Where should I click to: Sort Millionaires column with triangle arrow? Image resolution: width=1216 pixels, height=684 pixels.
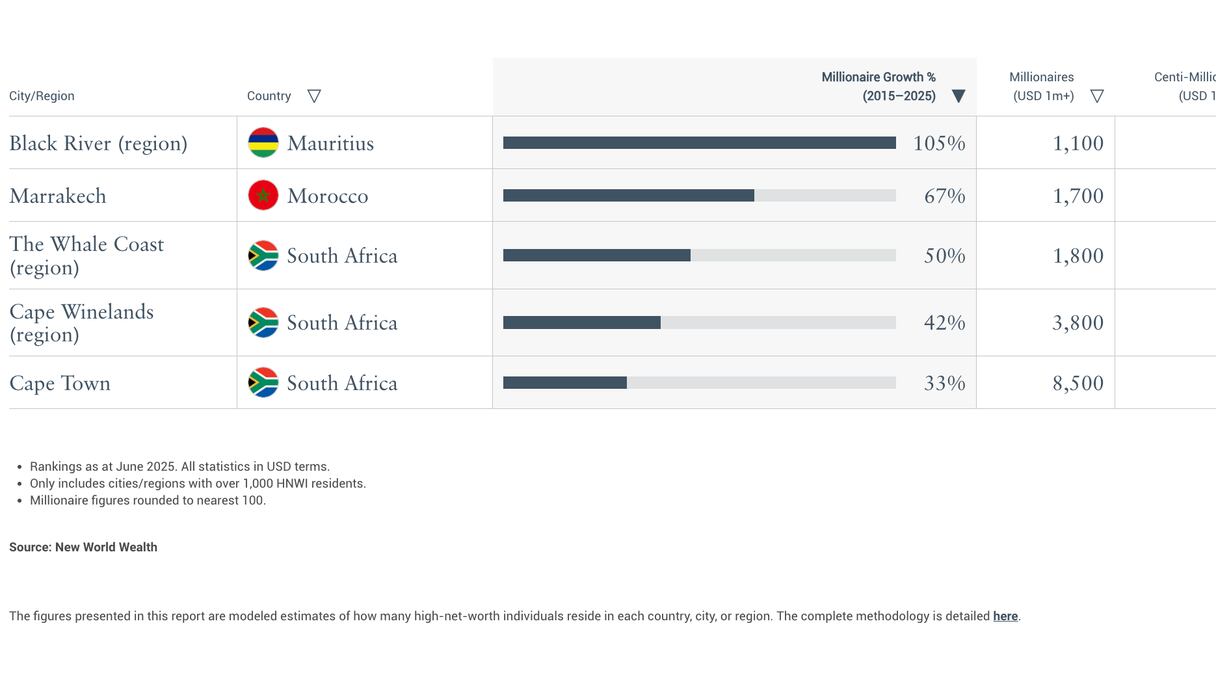[x=1097, y=96]
